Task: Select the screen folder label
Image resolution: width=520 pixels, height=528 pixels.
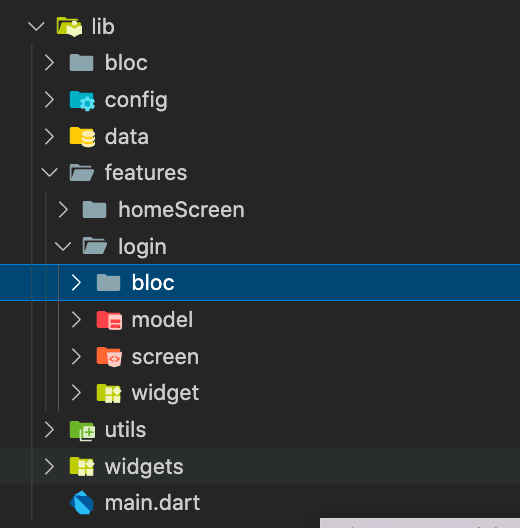Action: (x=165, y=357)
